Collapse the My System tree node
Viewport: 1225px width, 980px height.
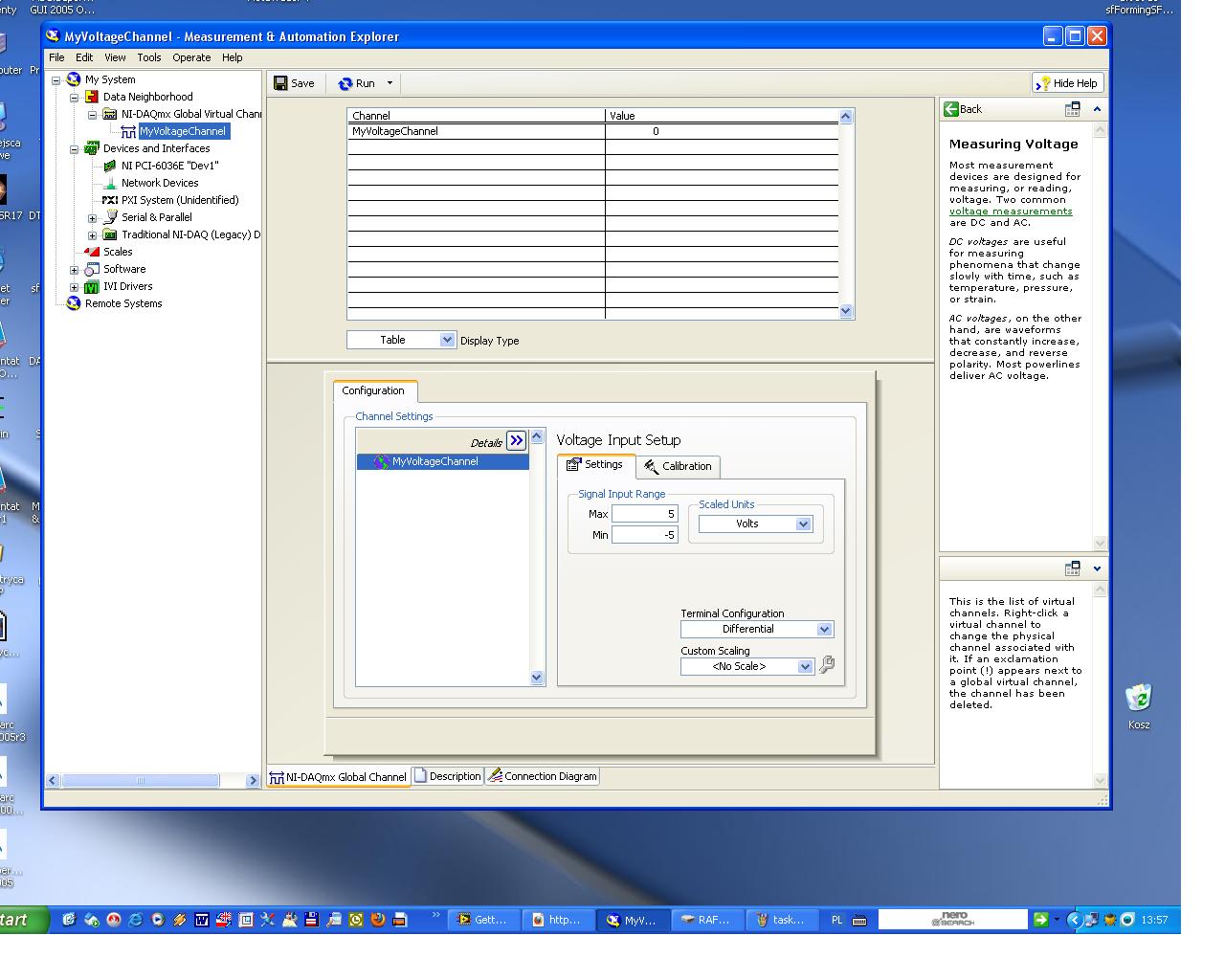(56, 80)
